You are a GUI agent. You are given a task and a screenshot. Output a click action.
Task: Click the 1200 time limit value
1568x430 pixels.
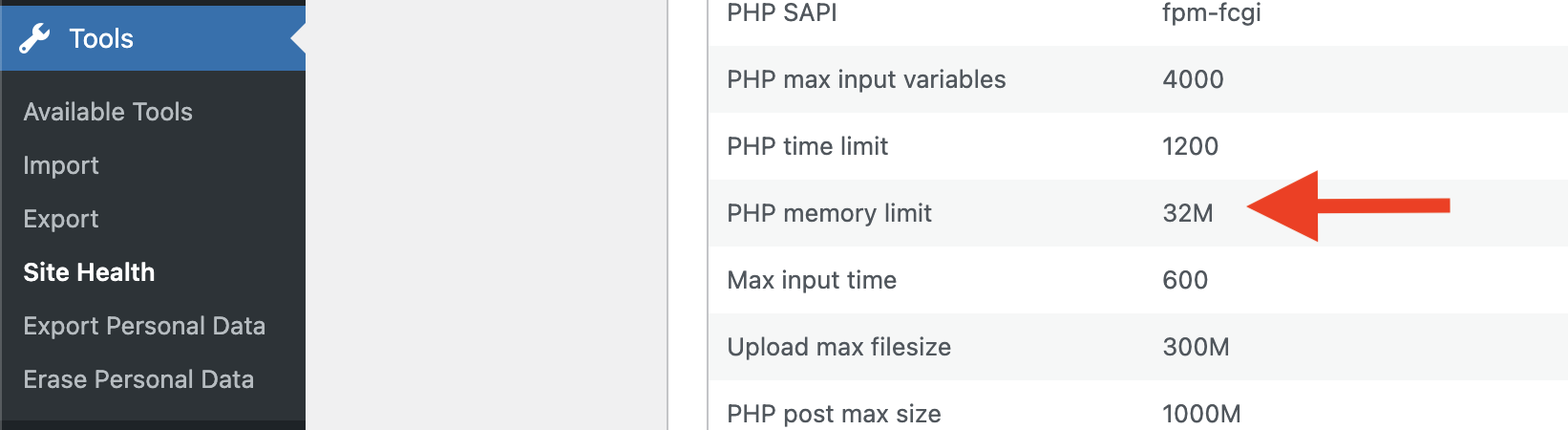[x=1190, y=146]
